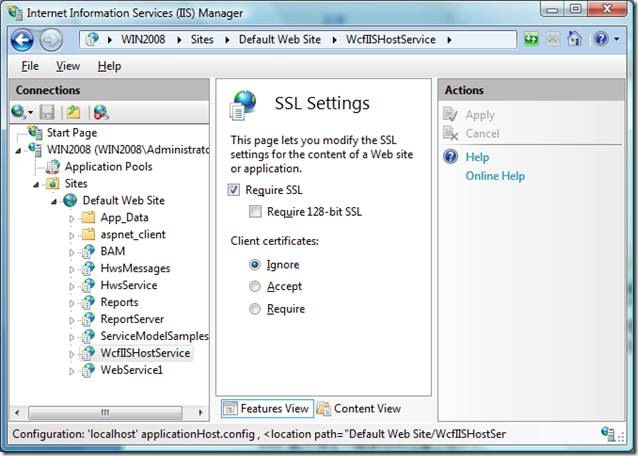Expand the ServiceModelSamples tree node
Image resolution: width=638 pixels, height=456 pixels.
click(x=72, y=337)
